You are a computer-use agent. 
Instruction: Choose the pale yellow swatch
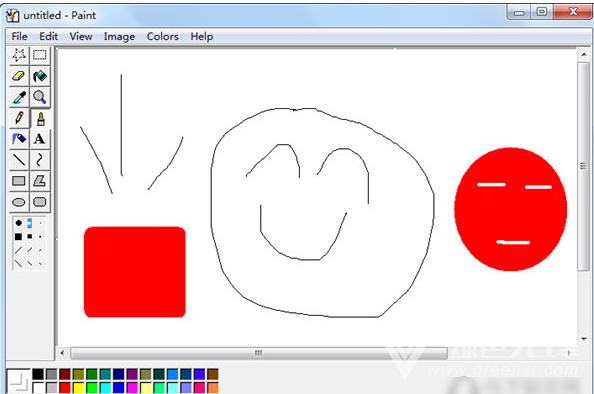point(145,388)
